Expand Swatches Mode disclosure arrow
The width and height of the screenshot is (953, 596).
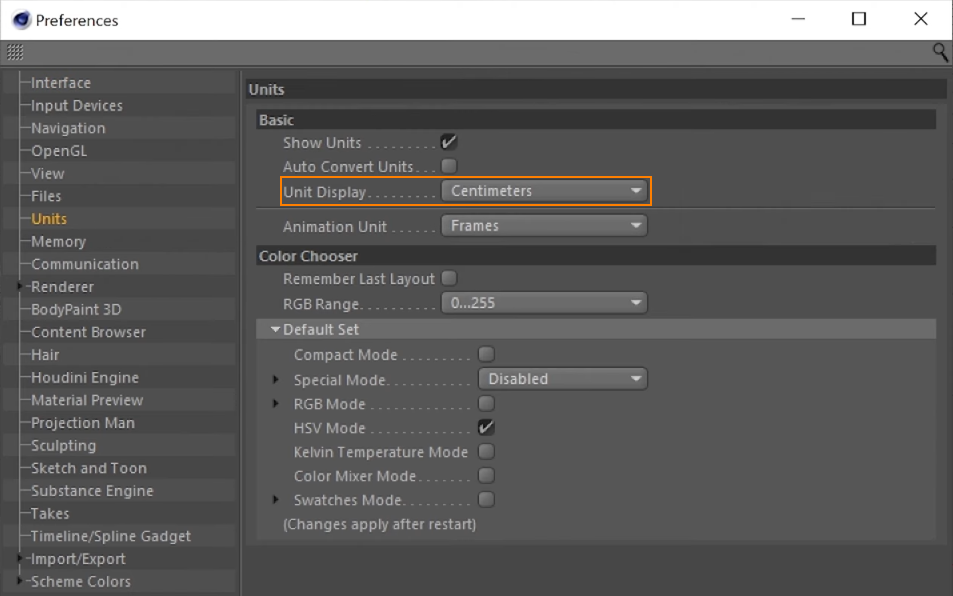(276, 499)
